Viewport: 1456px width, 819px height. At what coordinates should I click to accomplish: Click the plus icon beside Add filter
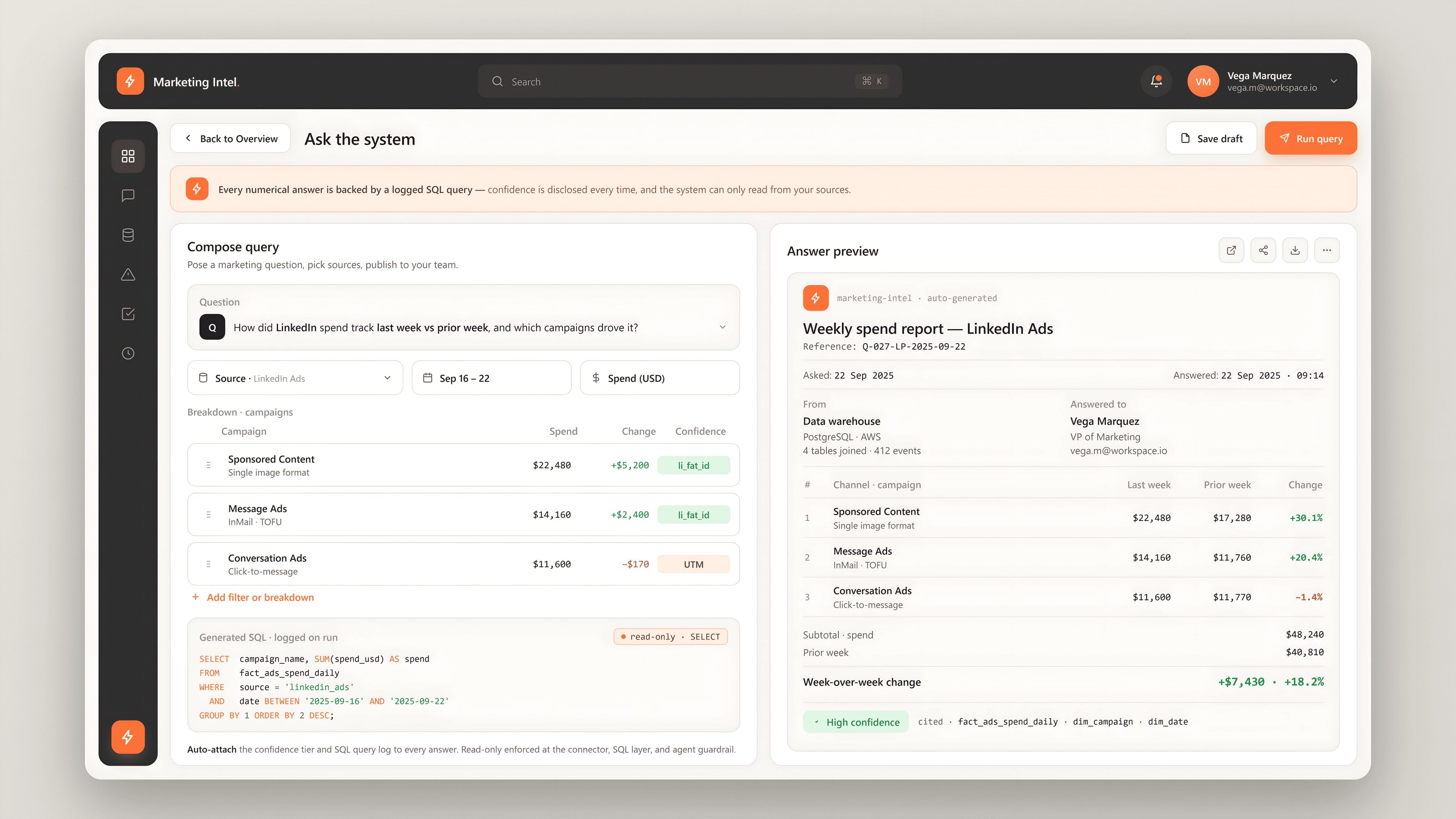196,597
